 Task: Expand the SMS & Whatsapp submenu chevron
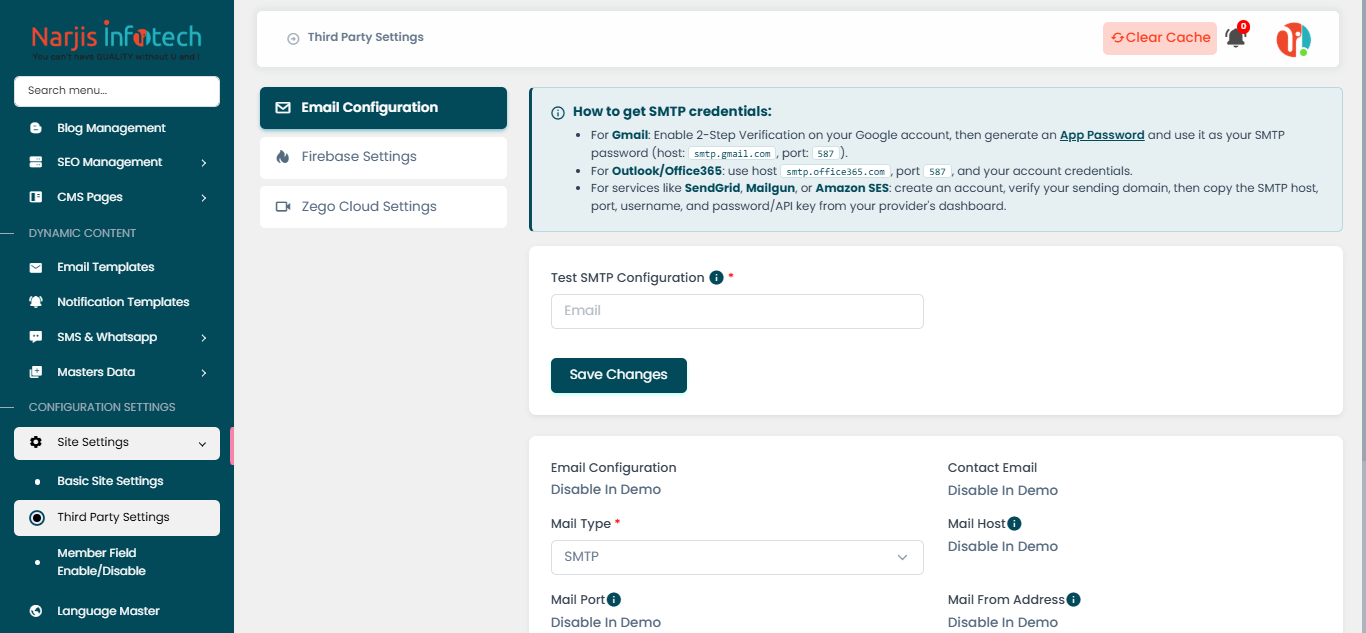click(204, 338)
